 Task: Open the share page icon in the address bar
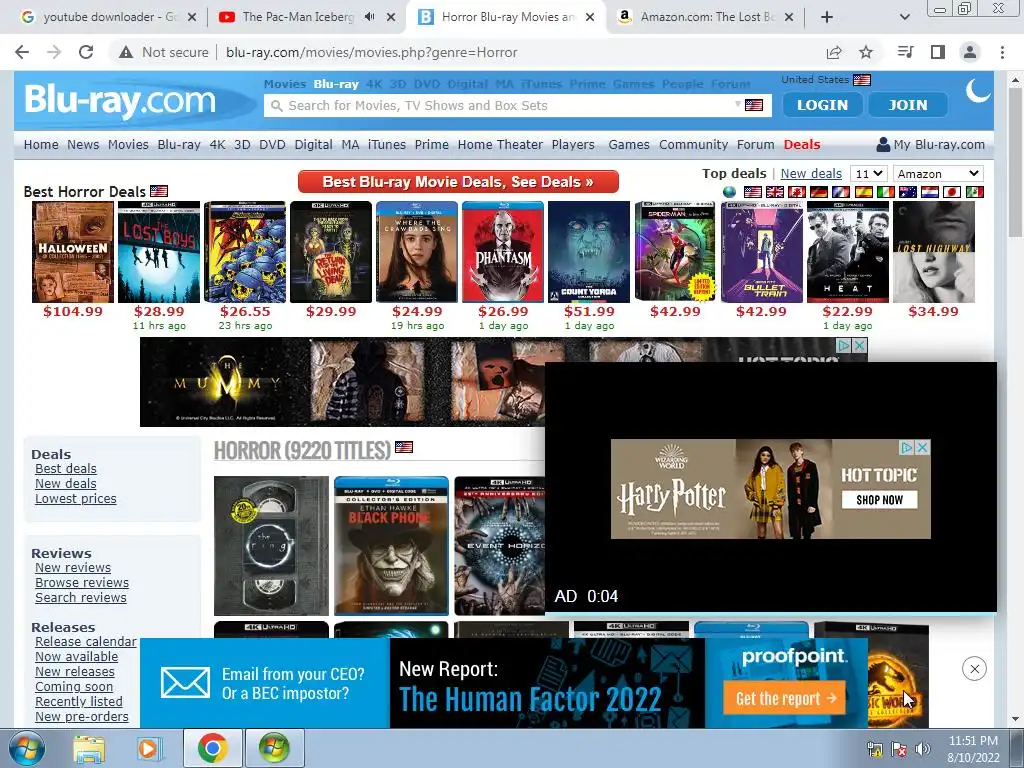834,52
